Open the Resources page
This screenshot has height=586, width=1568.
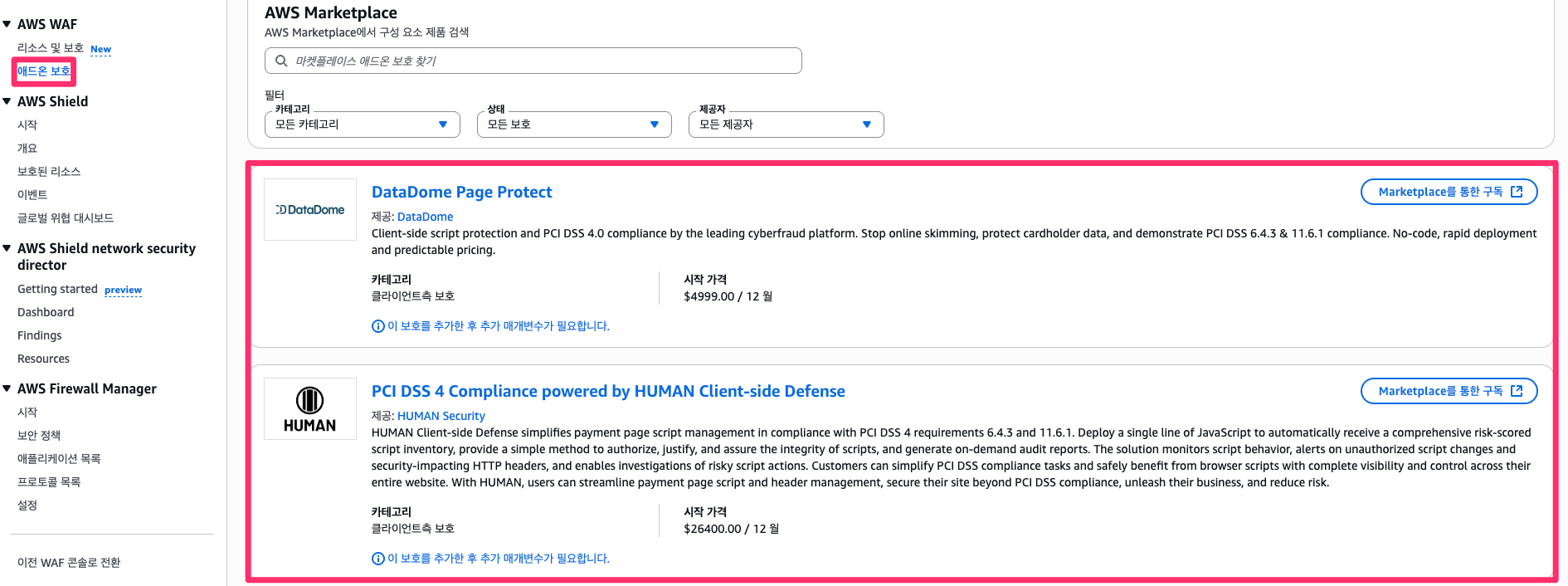pyautogui.click(x=43, y=359)
